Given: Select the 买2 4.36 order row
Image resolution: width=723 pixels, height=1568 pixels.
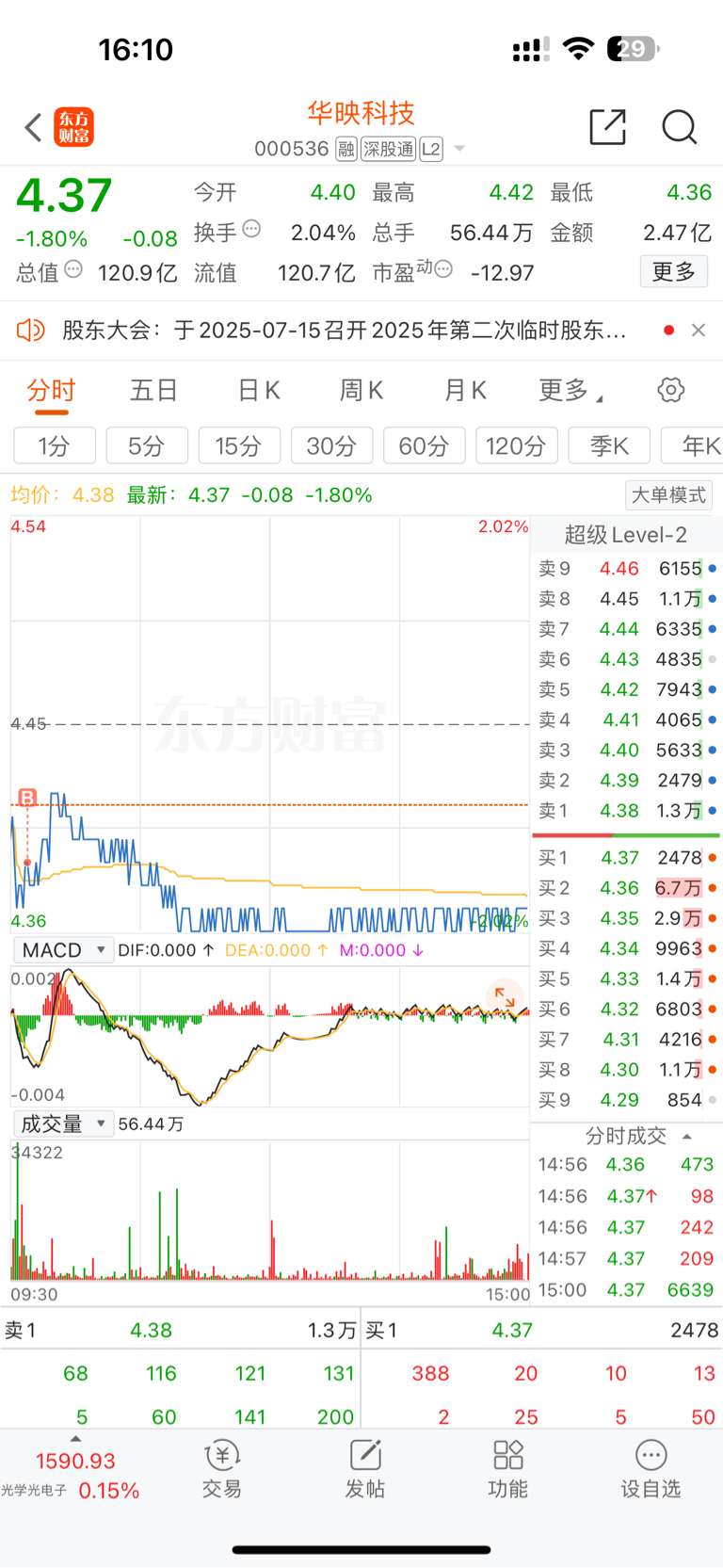Looking at the screenshot, I should tap(627, 888).
